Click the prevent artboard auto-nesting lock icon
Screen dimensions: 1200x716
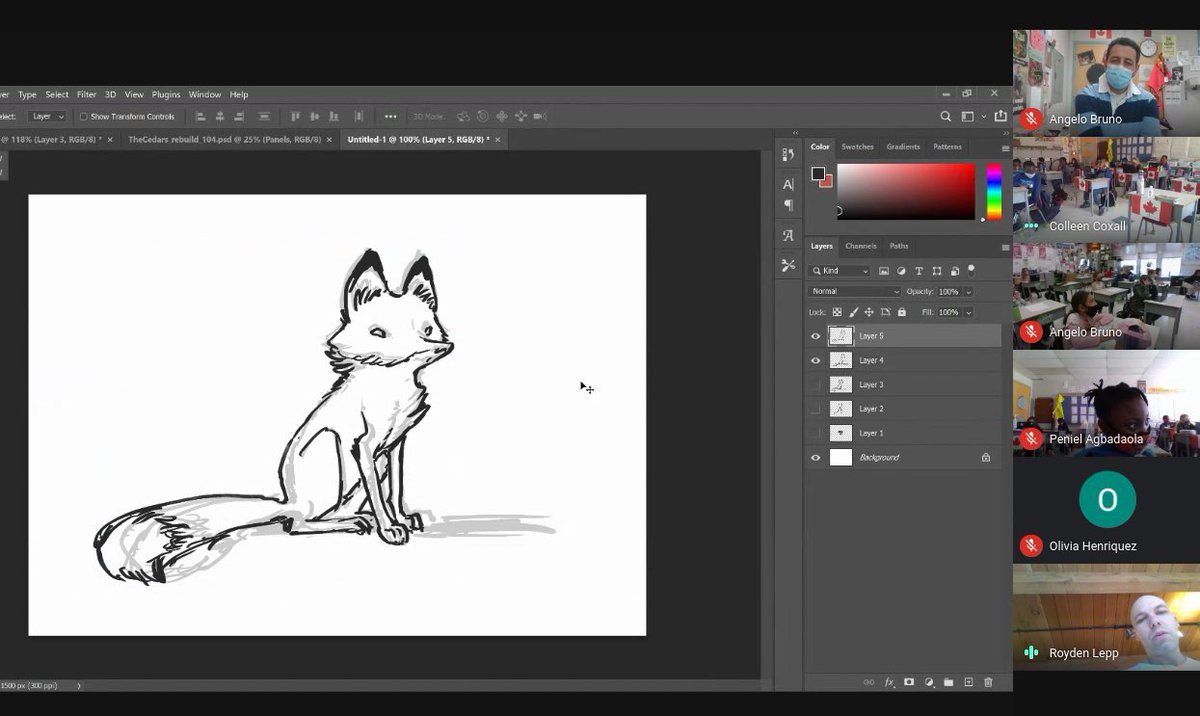885,312
